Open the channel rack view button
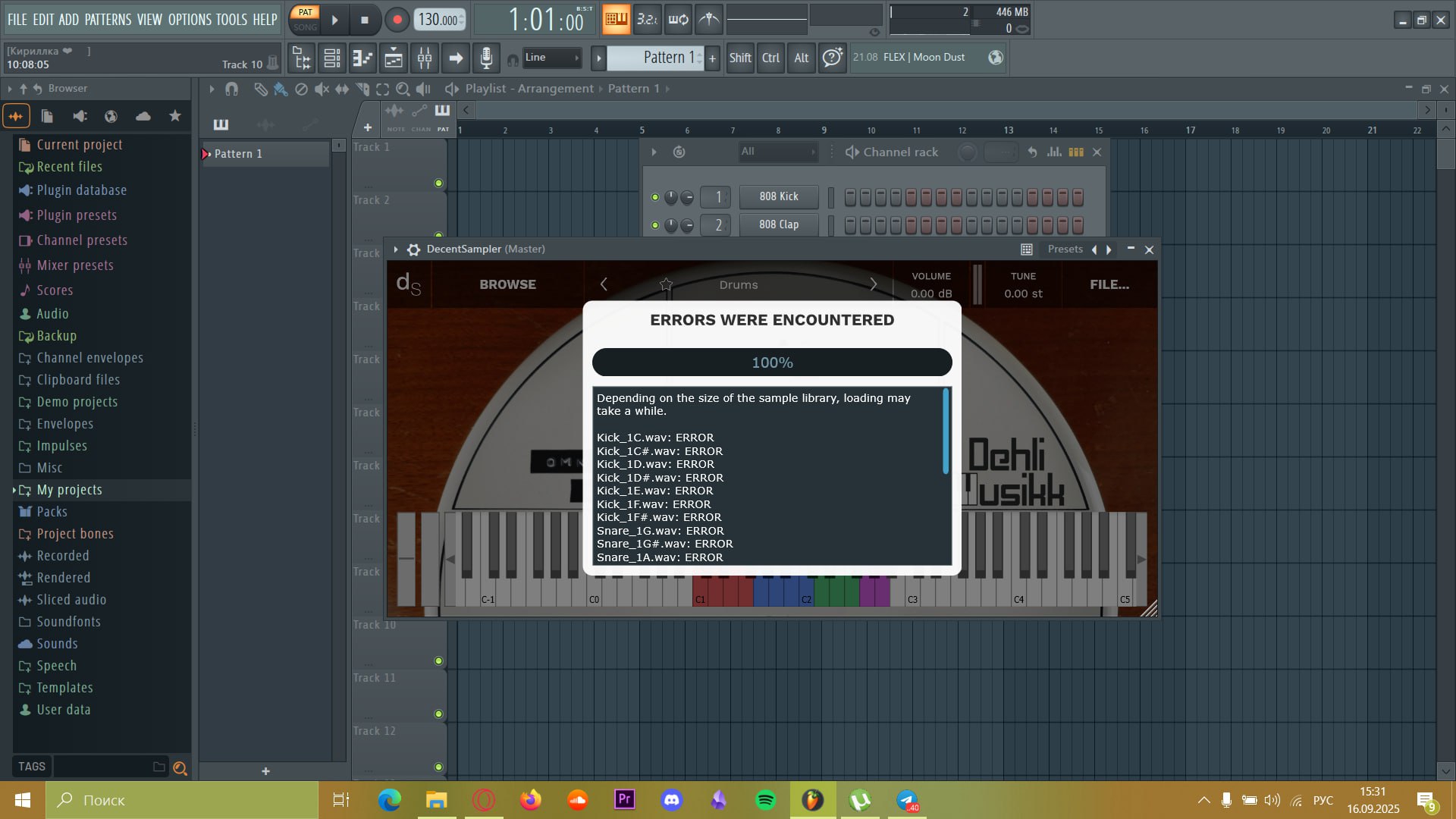The height and width of the screenshot is (819, 1456). pos(331,58)
